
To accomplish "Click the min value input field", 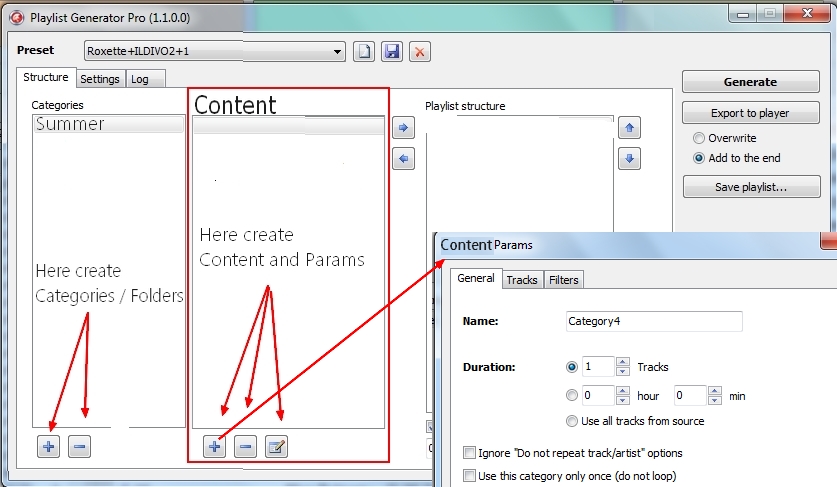I will pos(691,395).
